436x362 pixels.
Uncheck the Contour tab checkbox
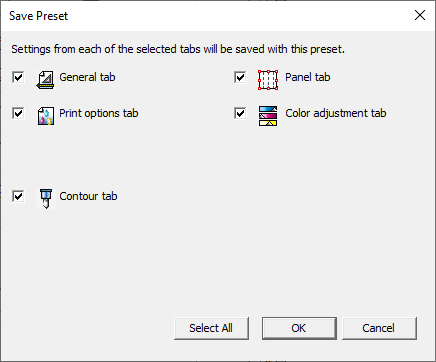click(x=18, y=196)
